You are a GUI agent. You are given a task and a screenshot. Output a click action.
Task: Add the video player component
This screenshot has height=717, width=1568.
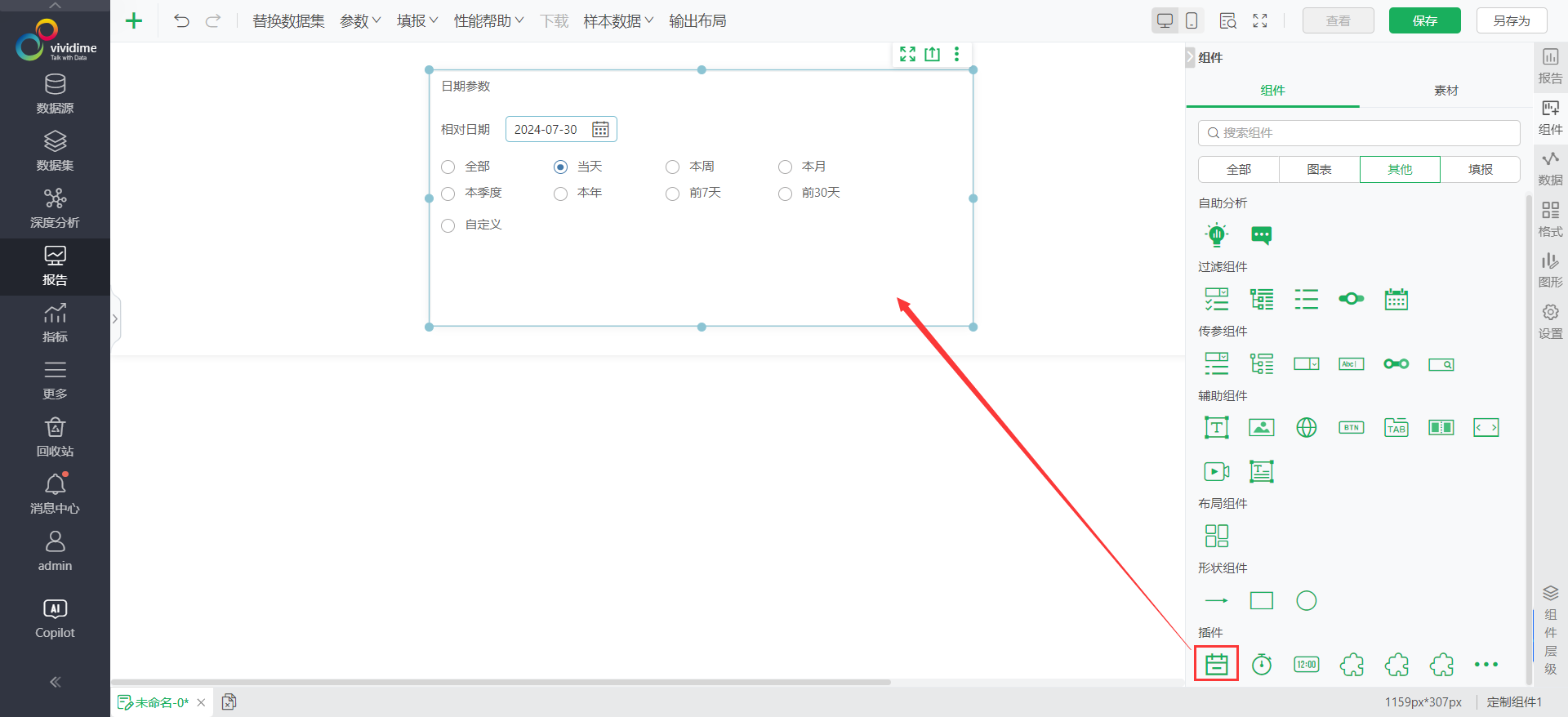1217,471
